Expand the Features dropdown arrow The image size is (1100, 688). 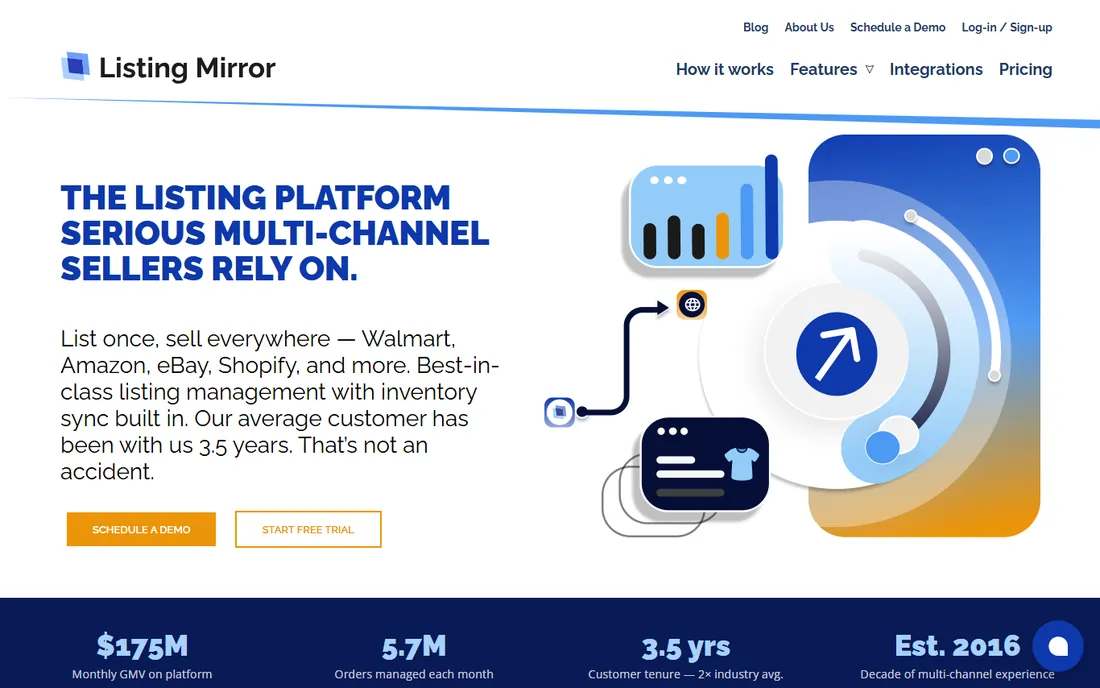(x=869, y=69)
